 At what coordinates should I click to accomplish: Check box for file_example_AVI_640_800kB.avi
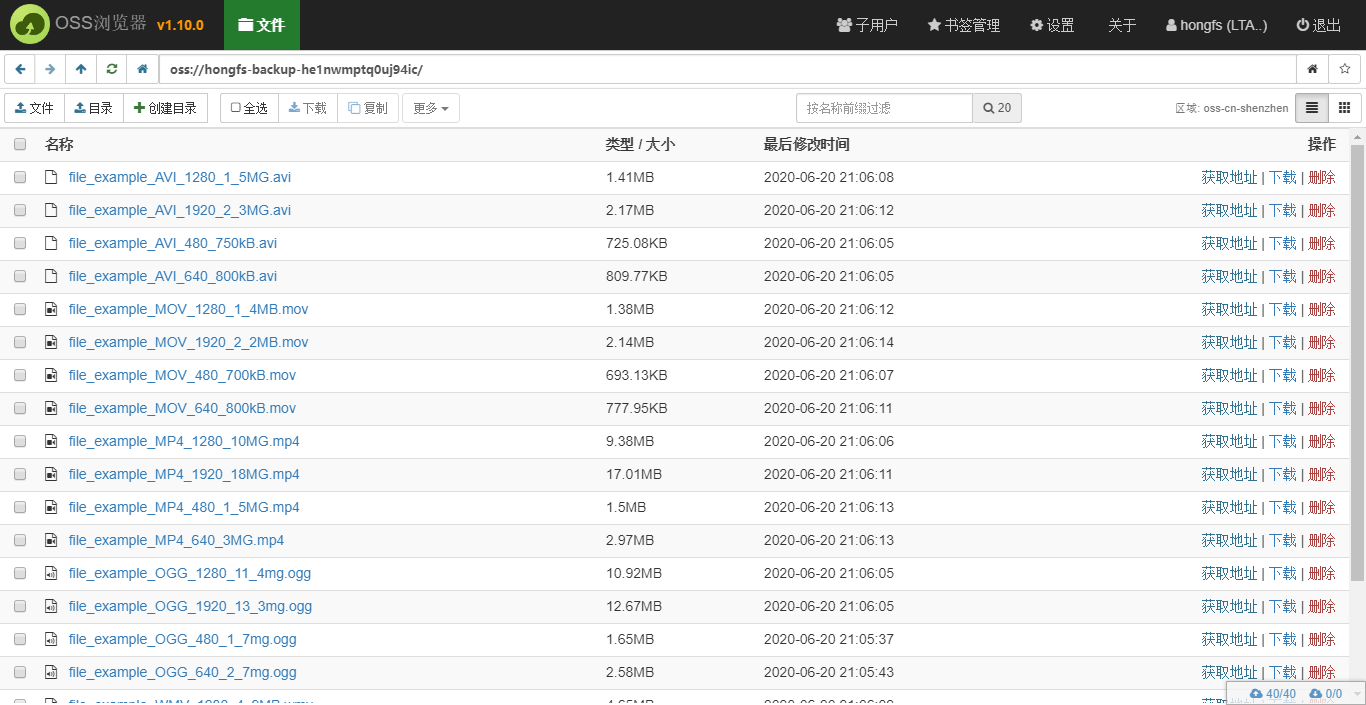pyautogui.click(x=20, y=276)
